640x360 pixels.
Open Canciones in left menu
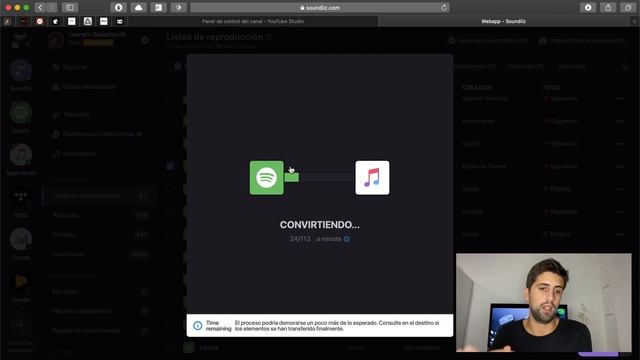coord(100,254)
